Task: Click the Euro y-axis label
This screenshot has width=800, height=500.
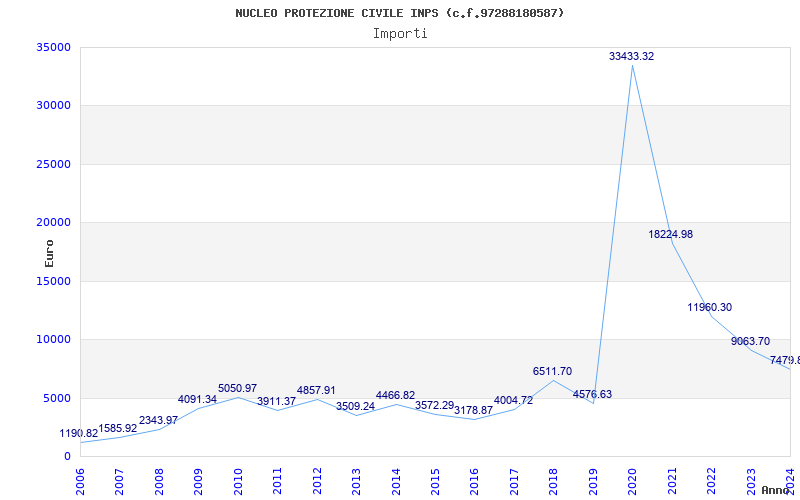Action: 49,252
